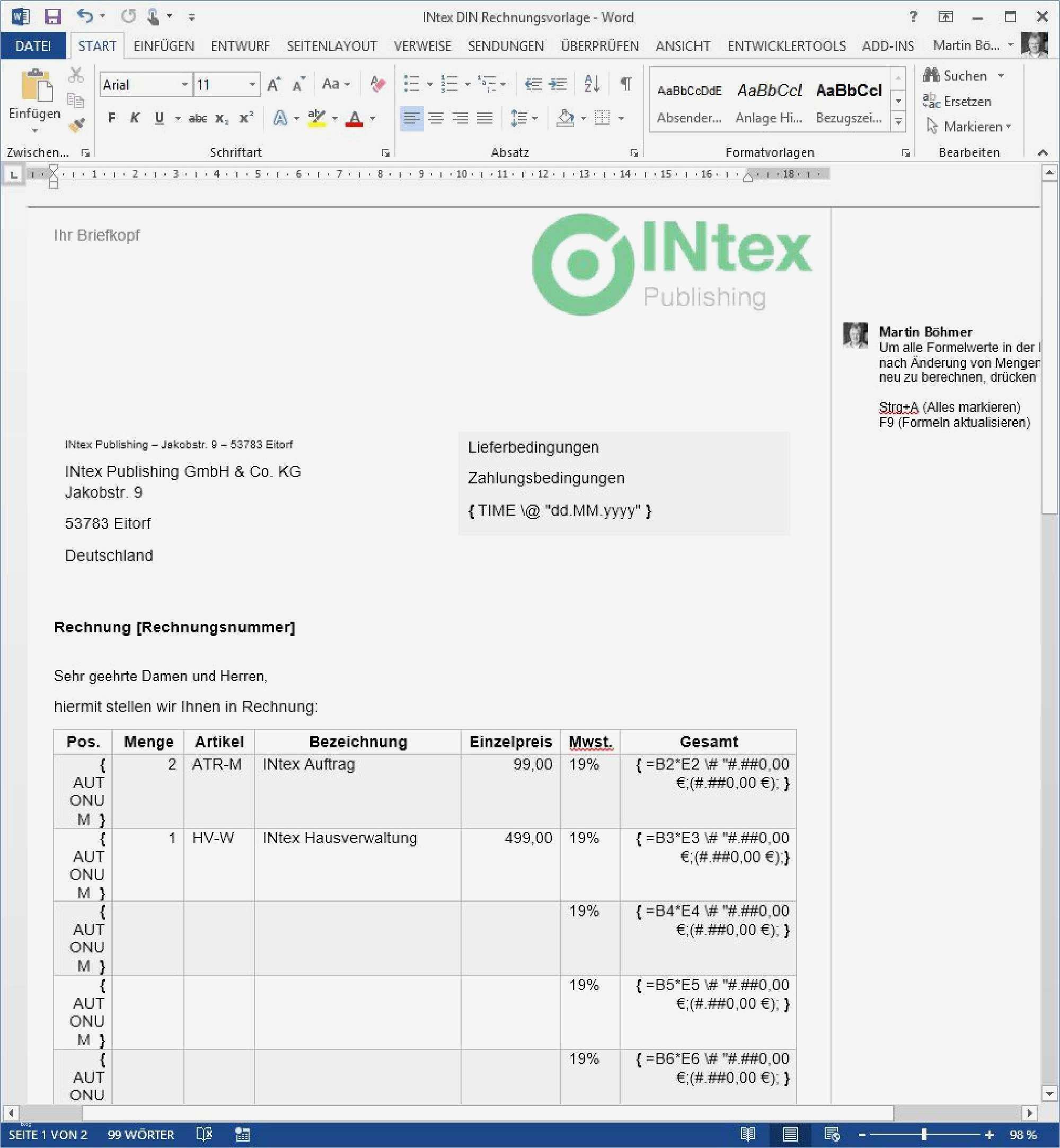Open the Schriftart dialog launcher
Image resolution: width=1060 pixels, height=1148 pixels.
385,153
